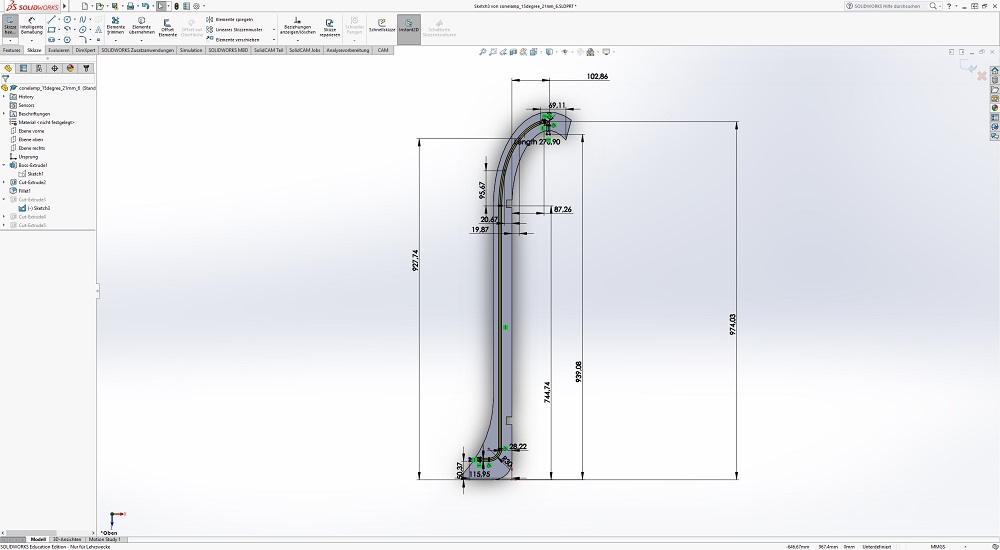Choose the Elemente übernehmen tool

[x=142, y=26]
